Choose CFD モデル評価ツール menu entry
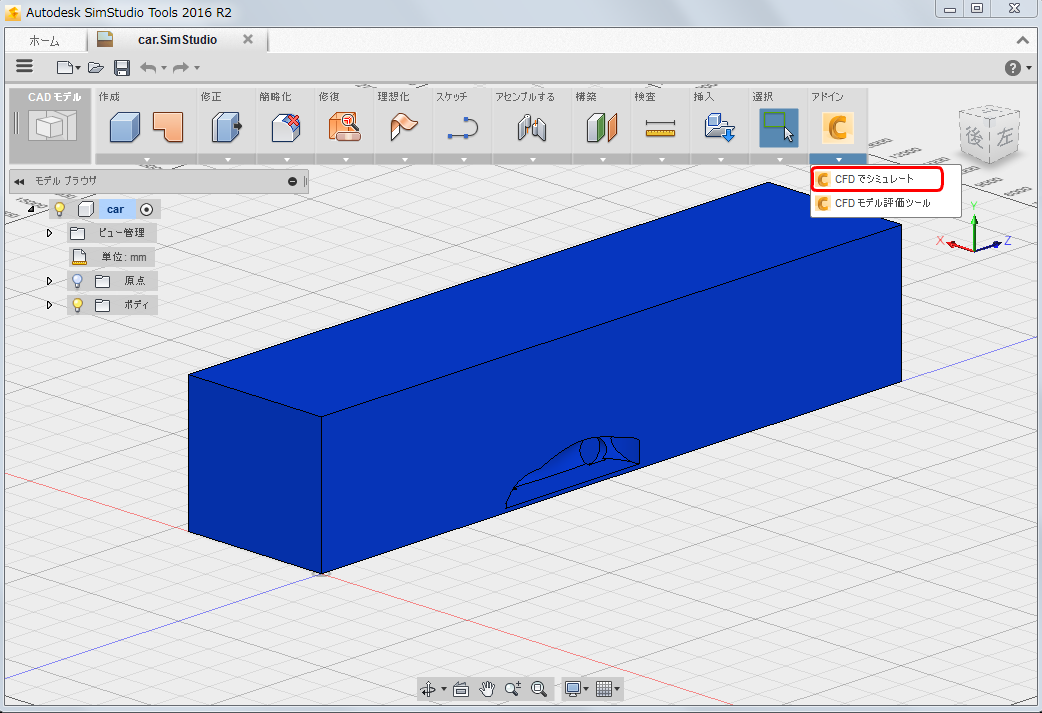Screen dimensions: 1042x713 (x=885, y=203)
